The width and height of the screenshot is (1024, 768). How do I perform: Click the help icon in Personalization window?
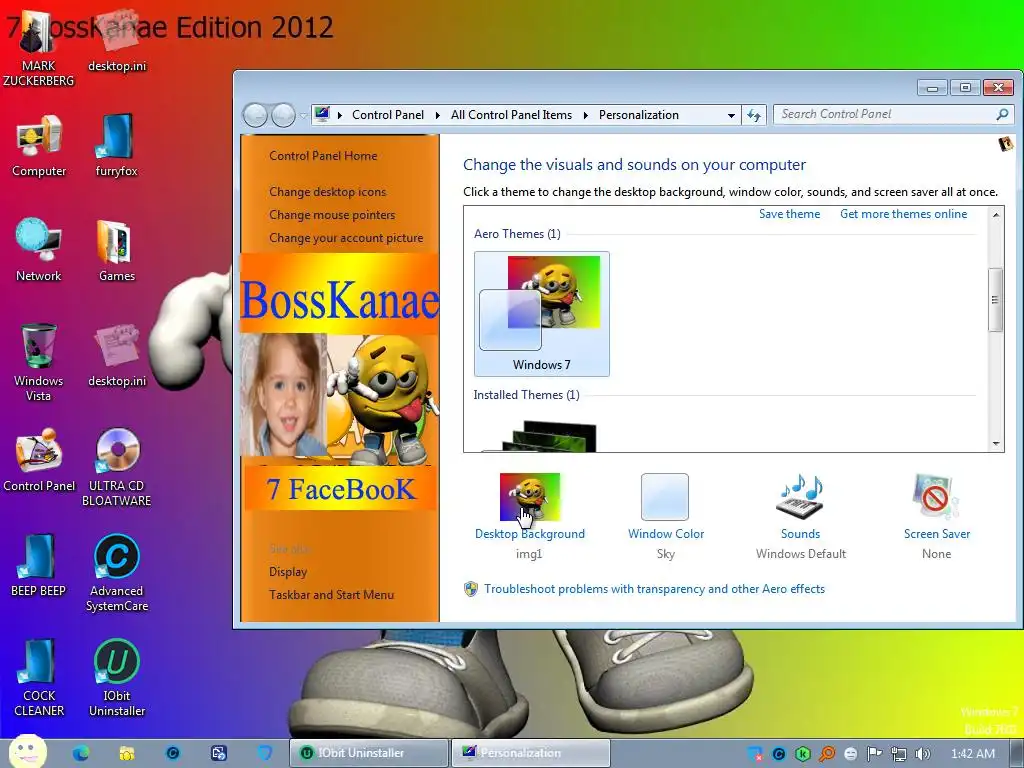(x=1006, y=144)
